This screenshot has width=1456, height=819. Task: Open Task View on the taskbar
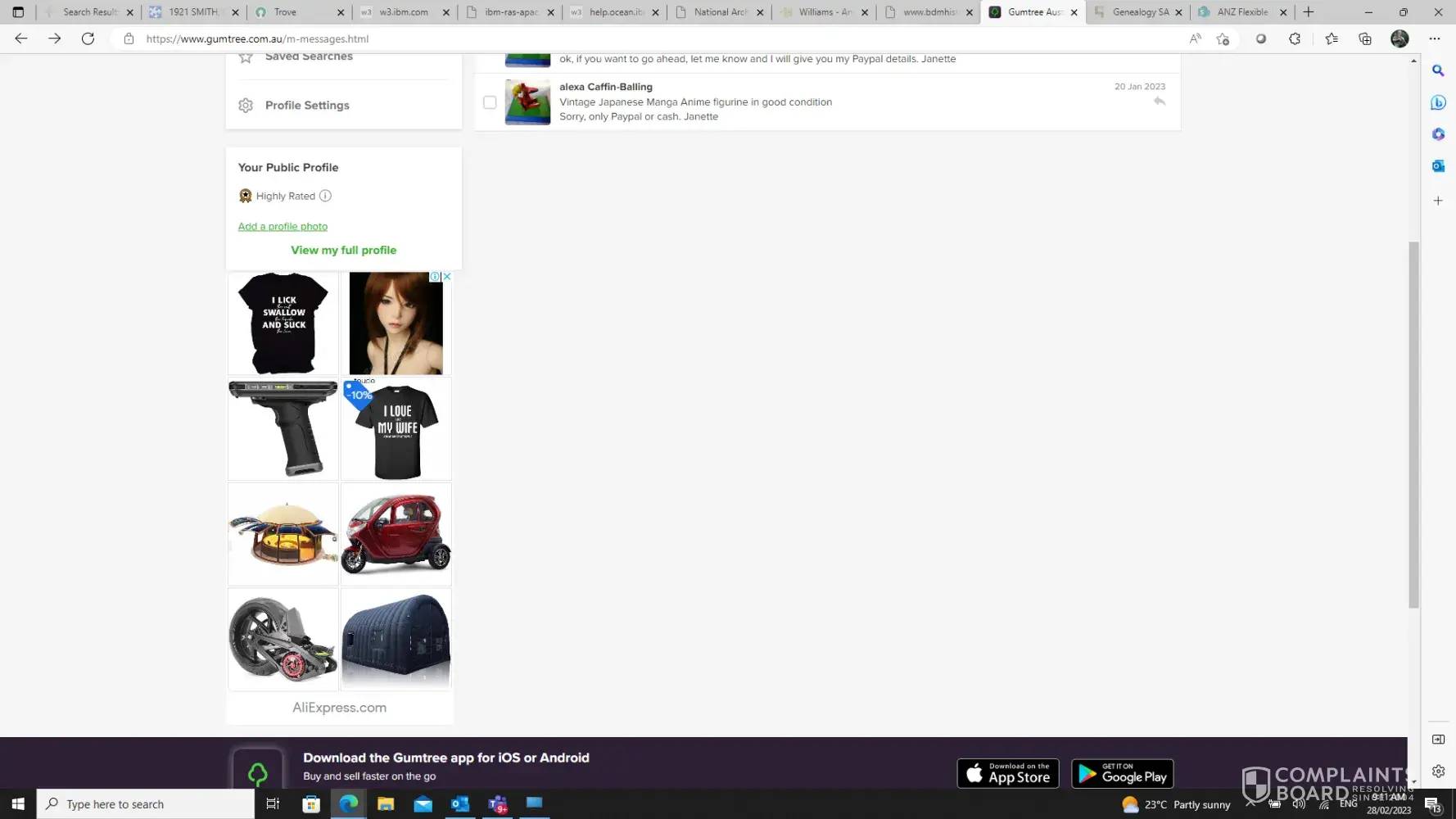(x=273, y=804)
